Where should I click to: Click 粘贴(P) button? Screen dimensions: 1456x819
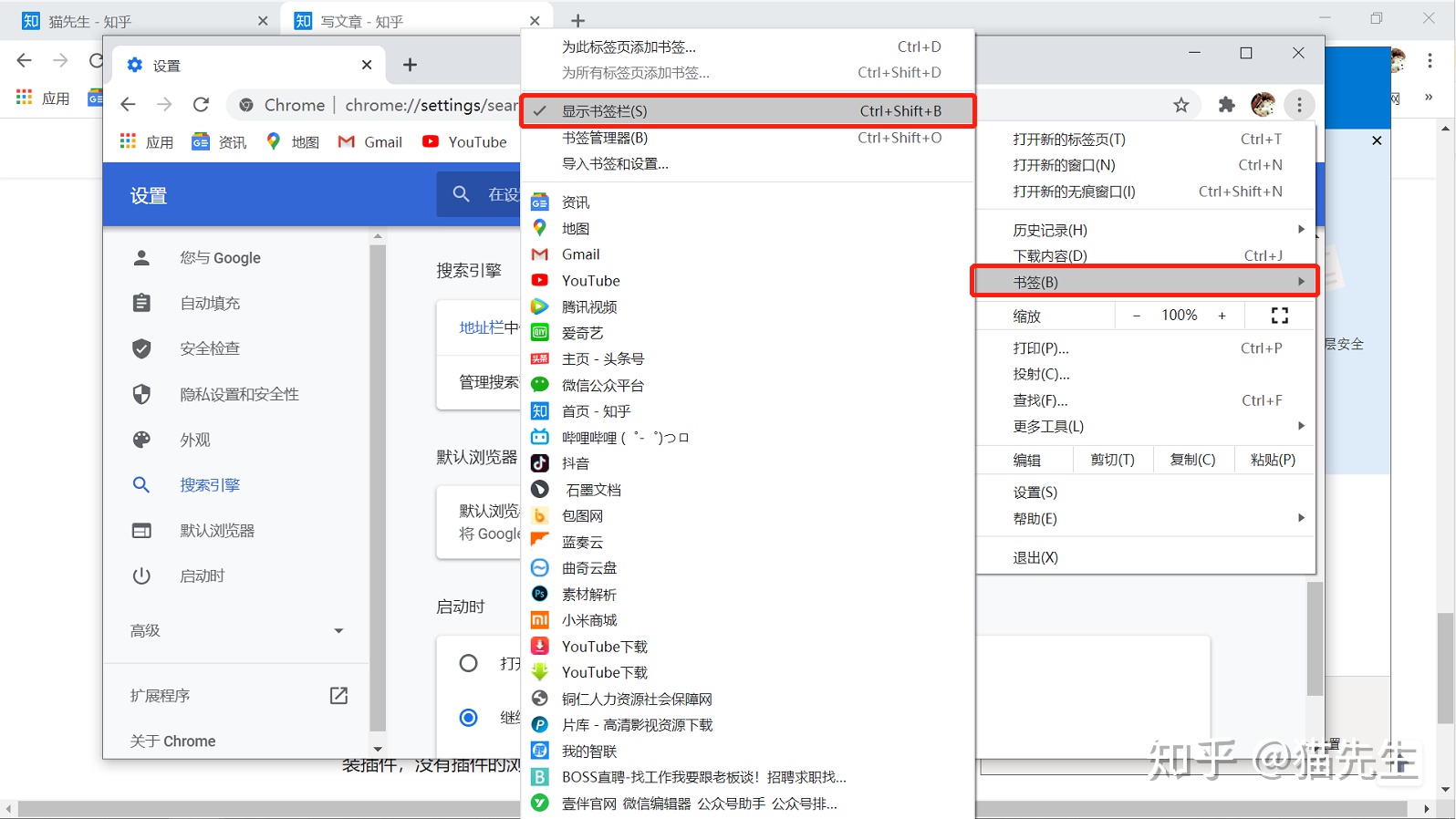[x=1274, y=460]
